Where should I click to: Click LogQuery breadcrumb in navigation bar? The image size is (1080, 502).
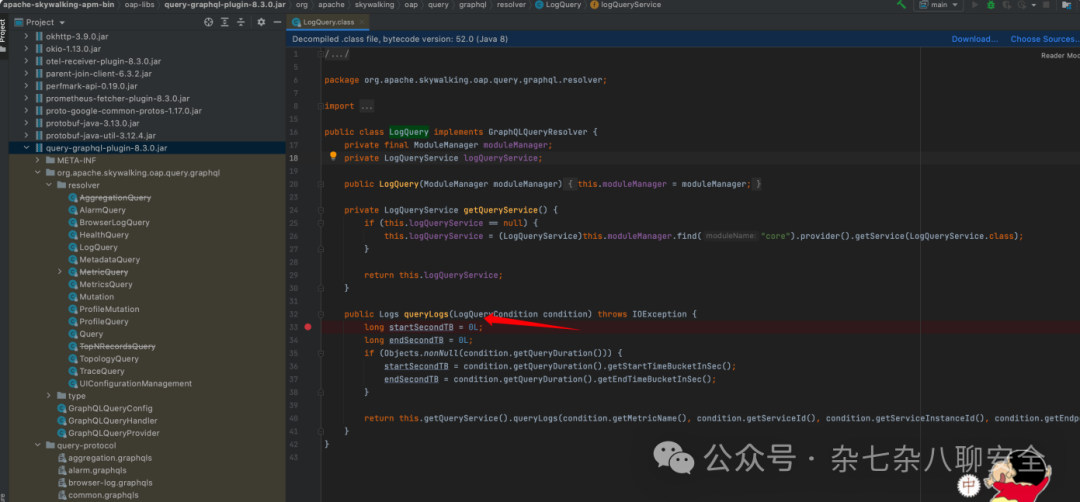coord(564,5)
